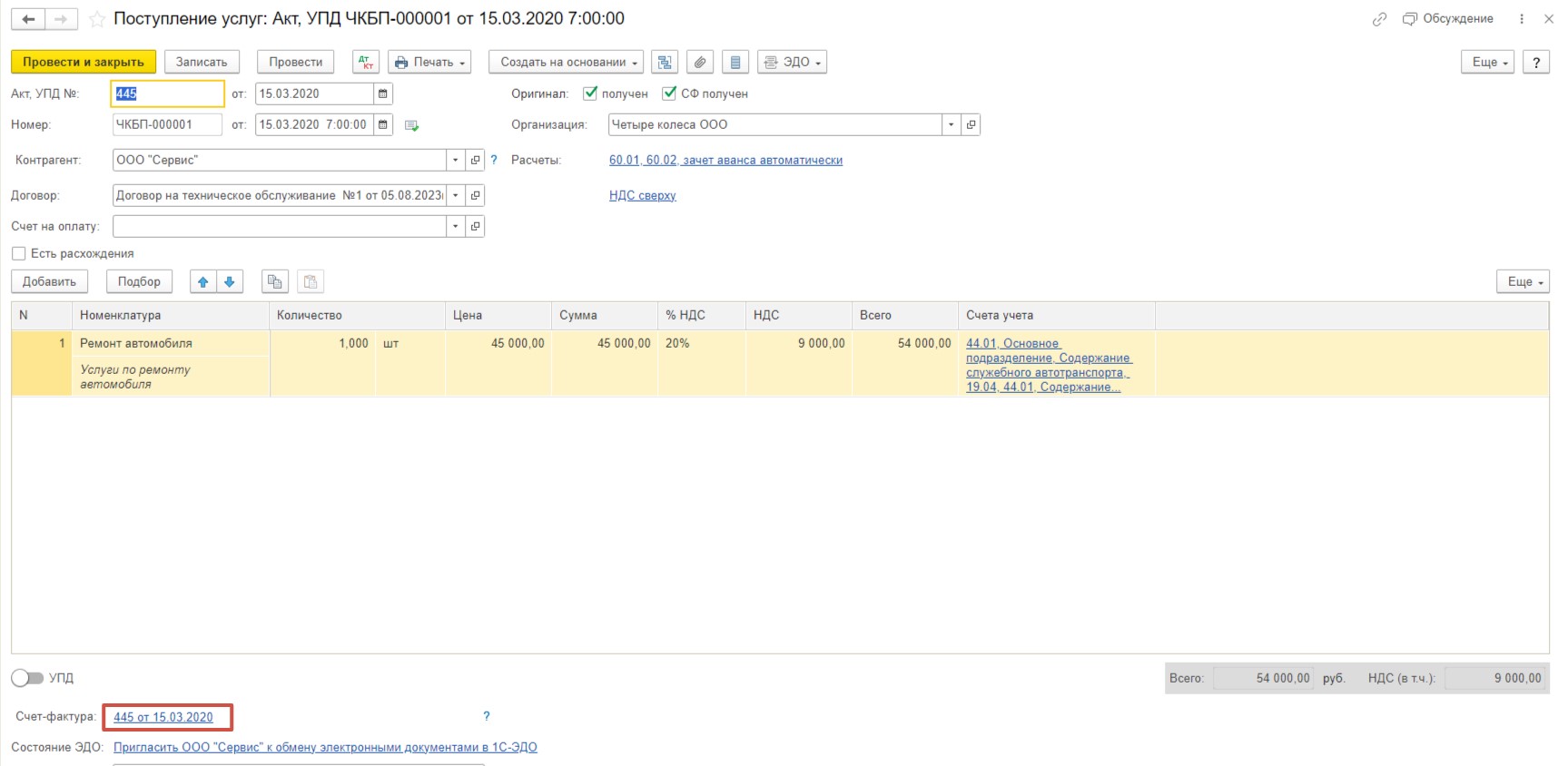This screenshot has width=1568, height=766.
Task: Open attached files paperclip icon
Action: click(x=699, y=62)
